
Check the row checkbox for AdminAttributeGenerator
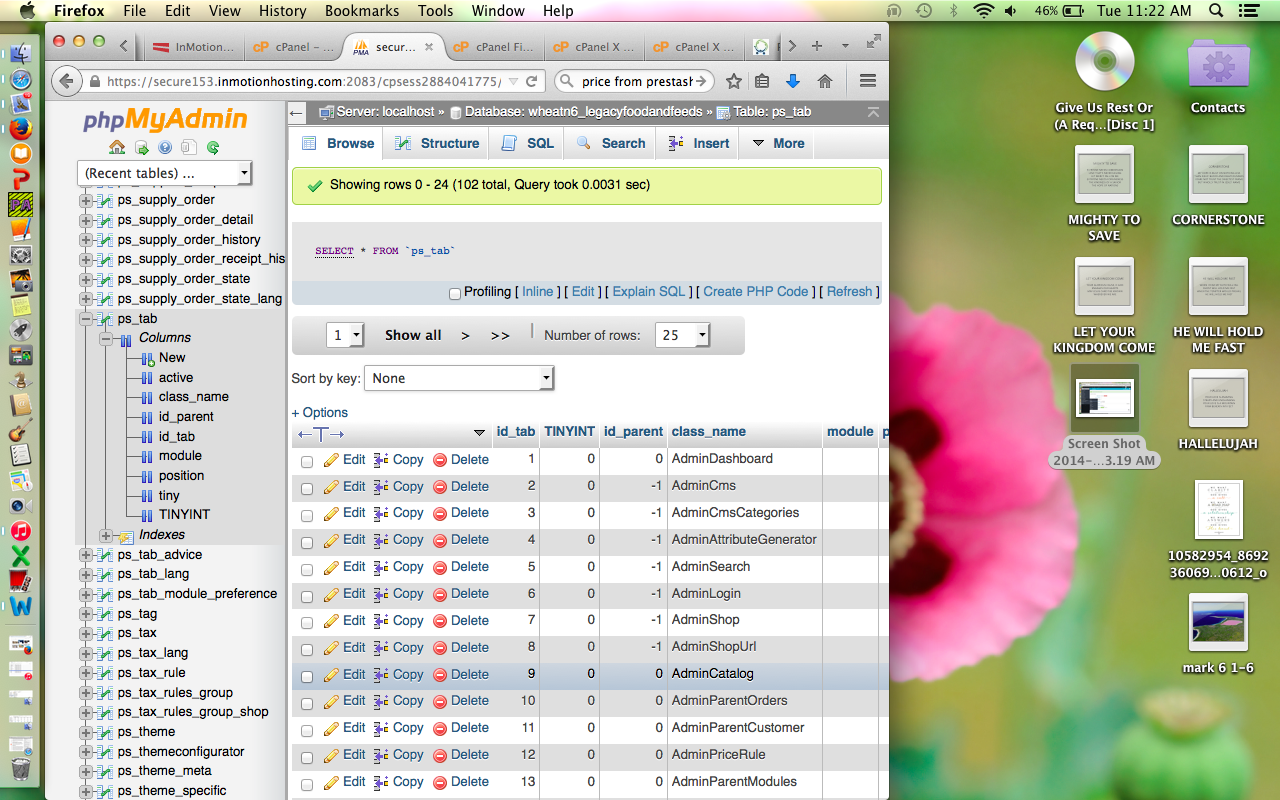click(x=307, y=542)
